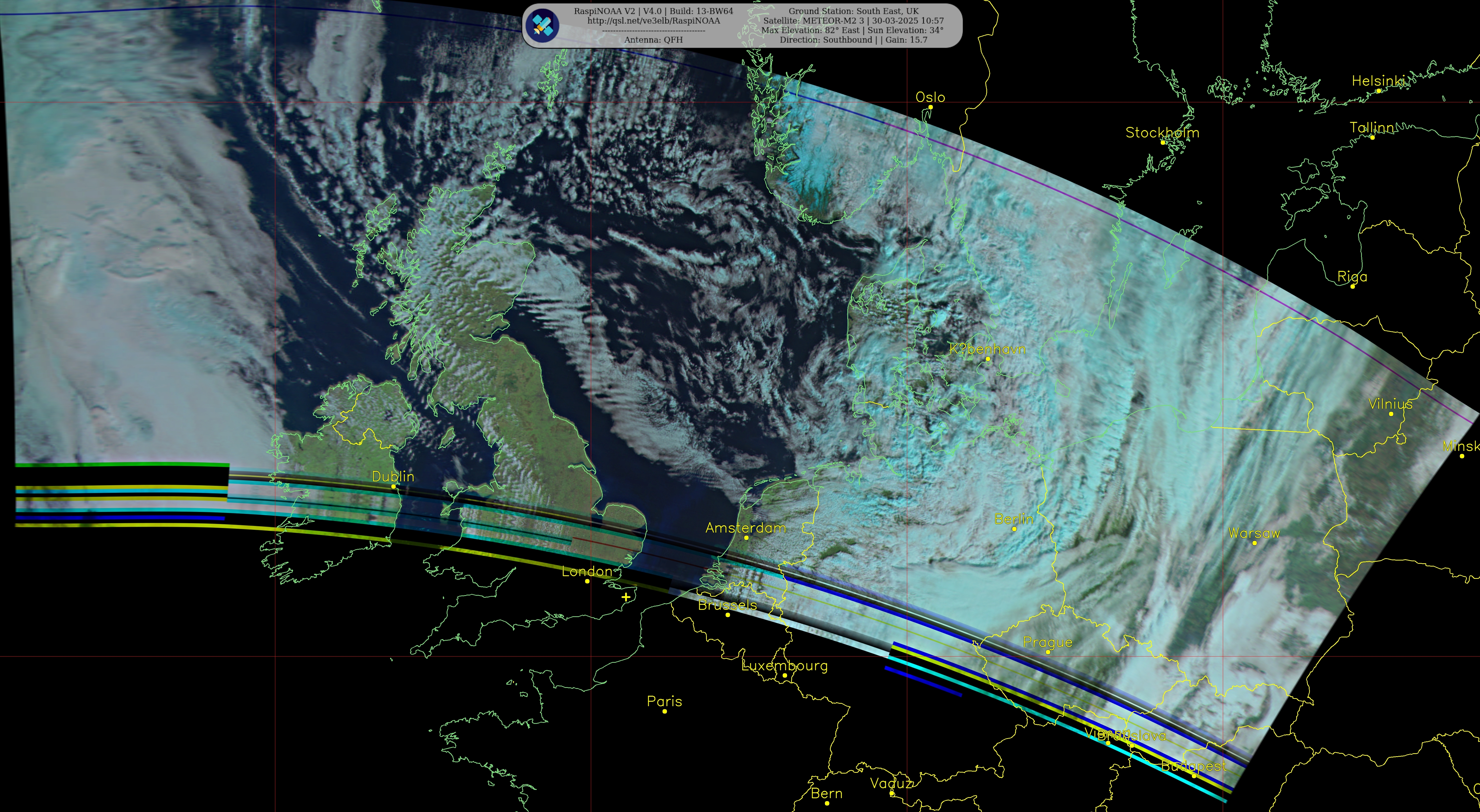
Task: Click the Prague city label
Action: 1047,643
